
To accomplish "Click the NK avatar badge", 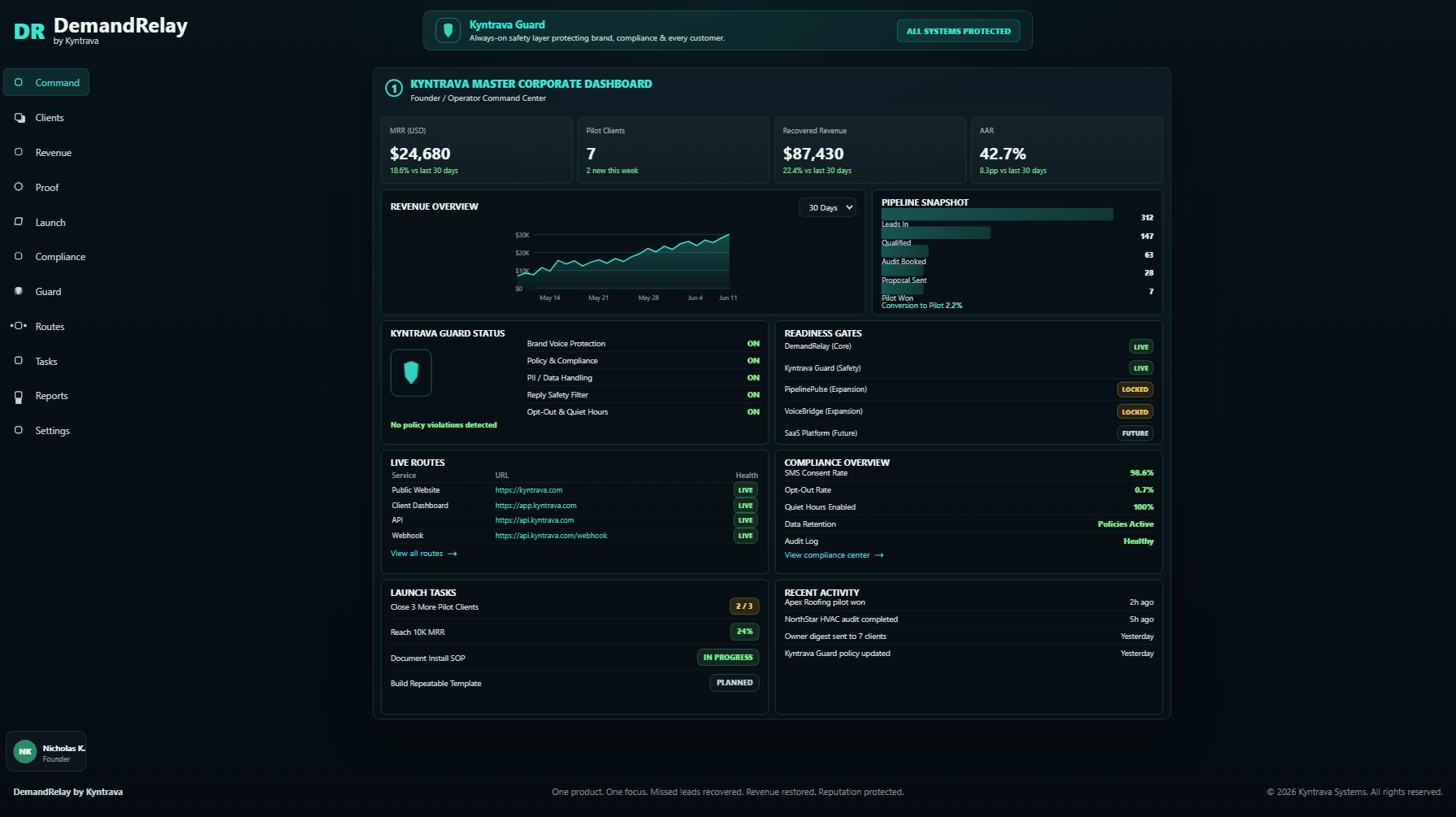I will click(25, 752).
